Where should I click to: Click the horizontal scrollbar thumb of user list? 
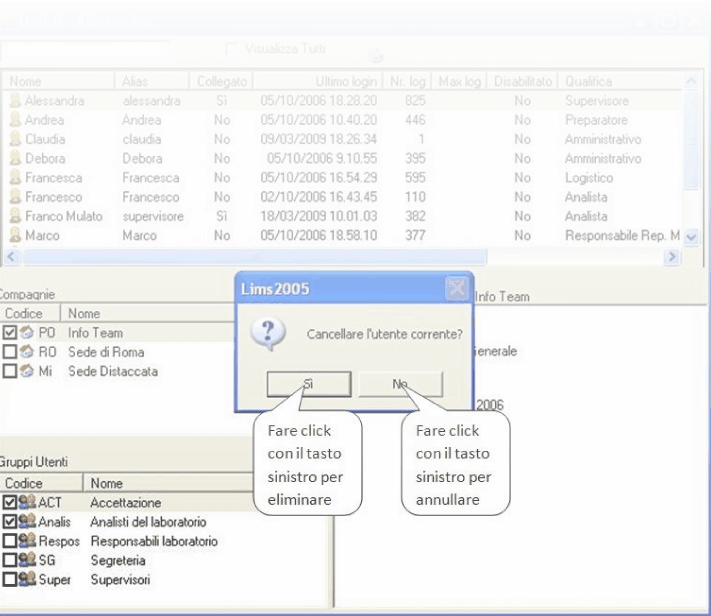[255, 257]
